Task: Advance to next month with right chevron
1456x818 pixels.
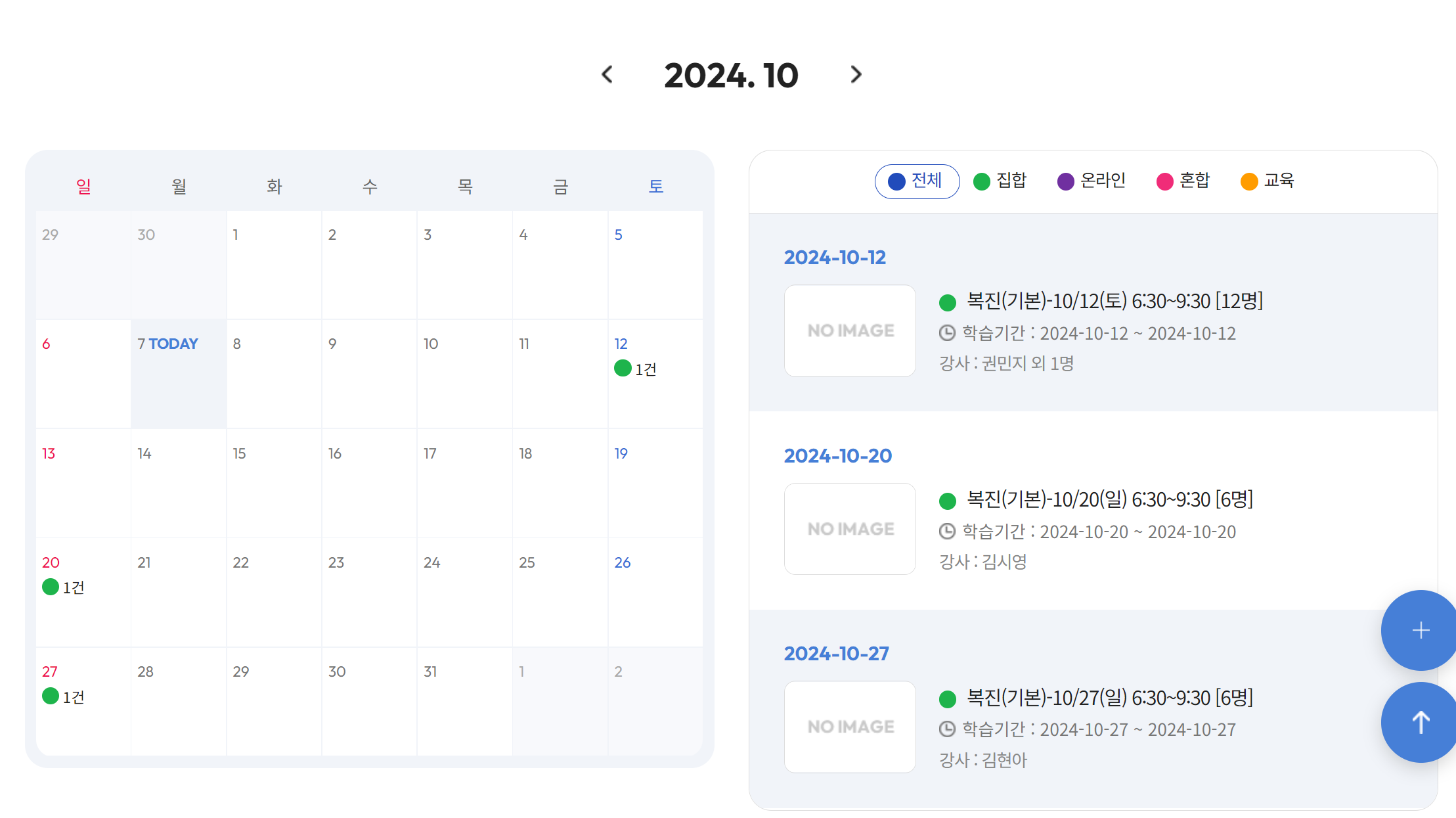Action: click(x=855, y=75)
